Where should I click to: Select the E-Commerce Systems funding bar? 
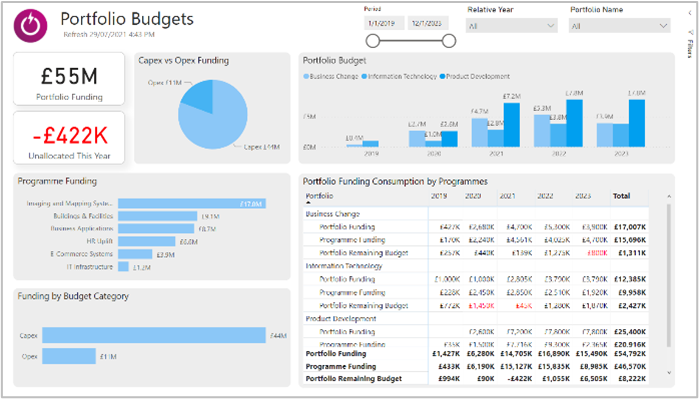(135, 254)
